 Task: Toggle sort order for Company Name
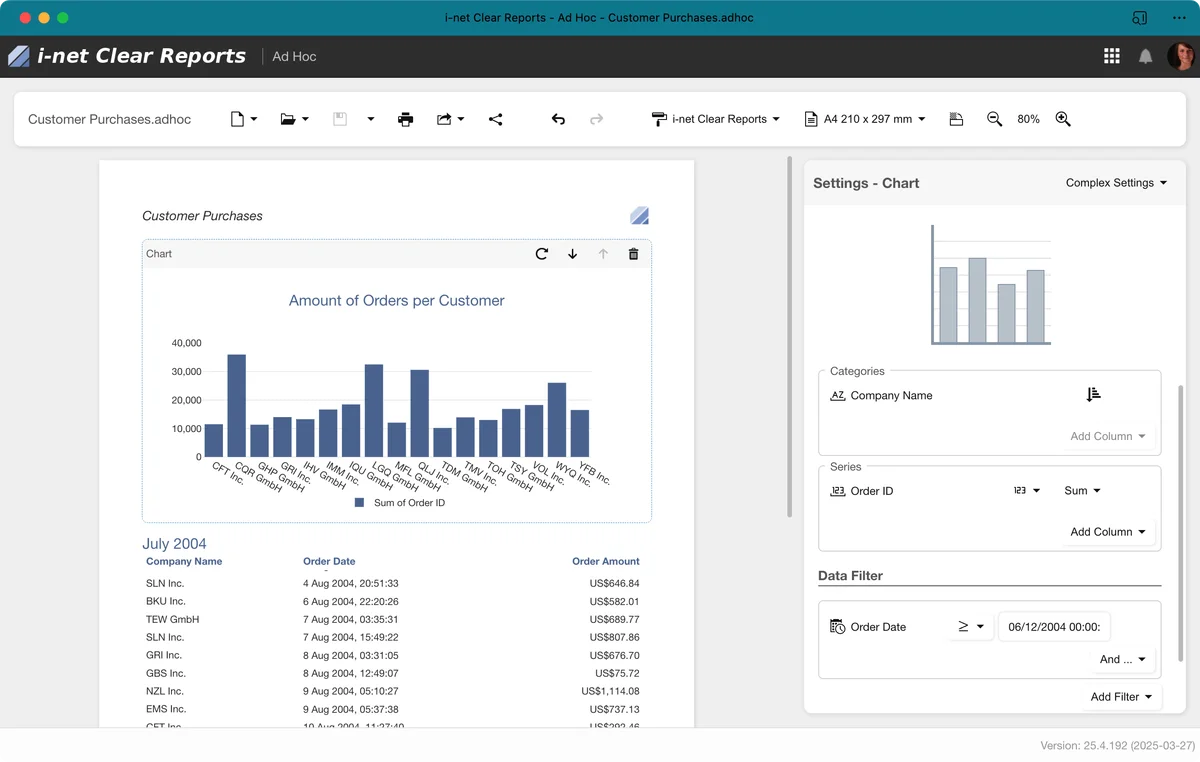pyautogui.click(x=1093, y=395)
